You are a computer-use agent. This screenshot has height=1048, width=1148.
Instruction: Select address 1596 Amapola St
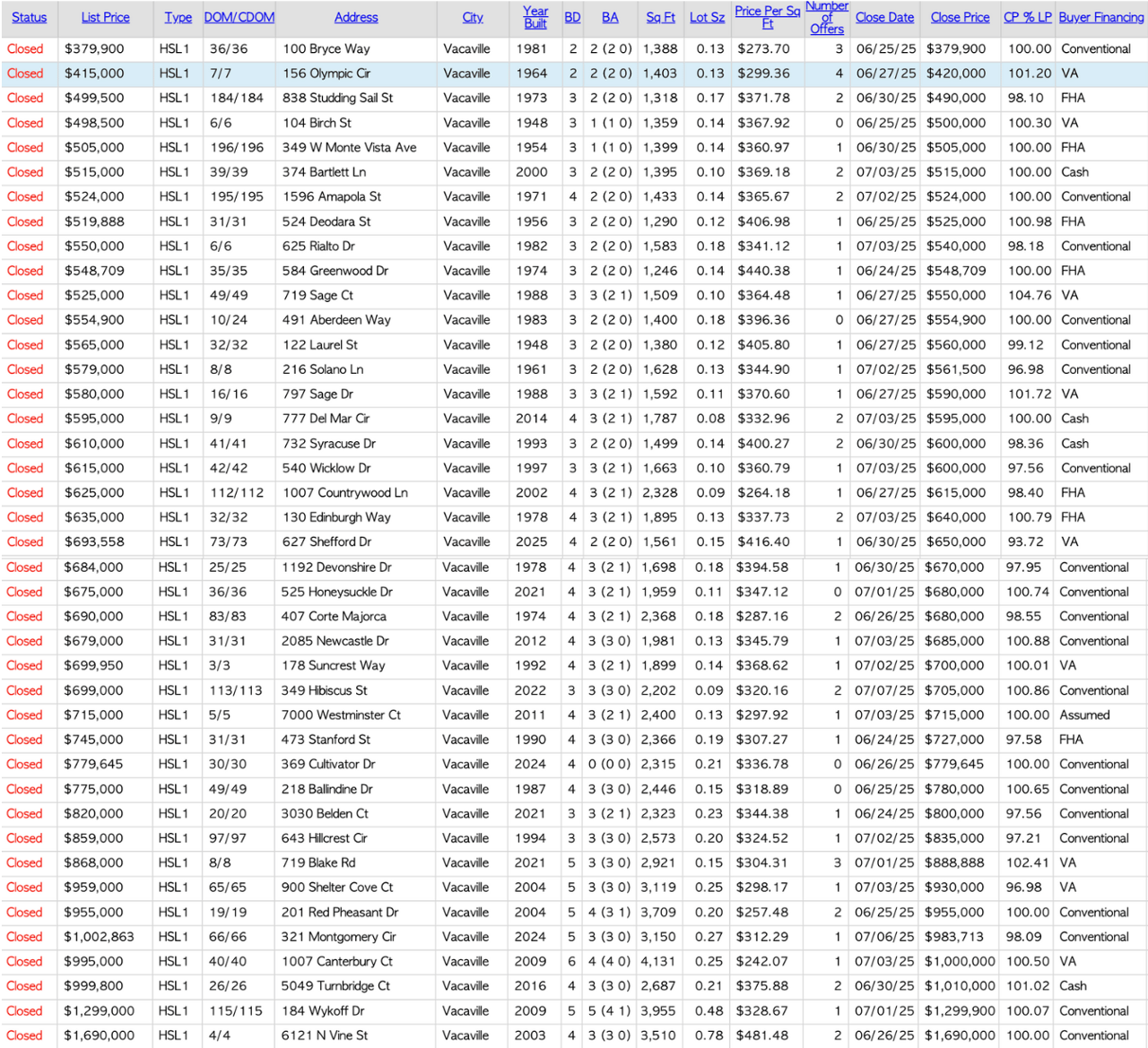[x=331, y=196]
